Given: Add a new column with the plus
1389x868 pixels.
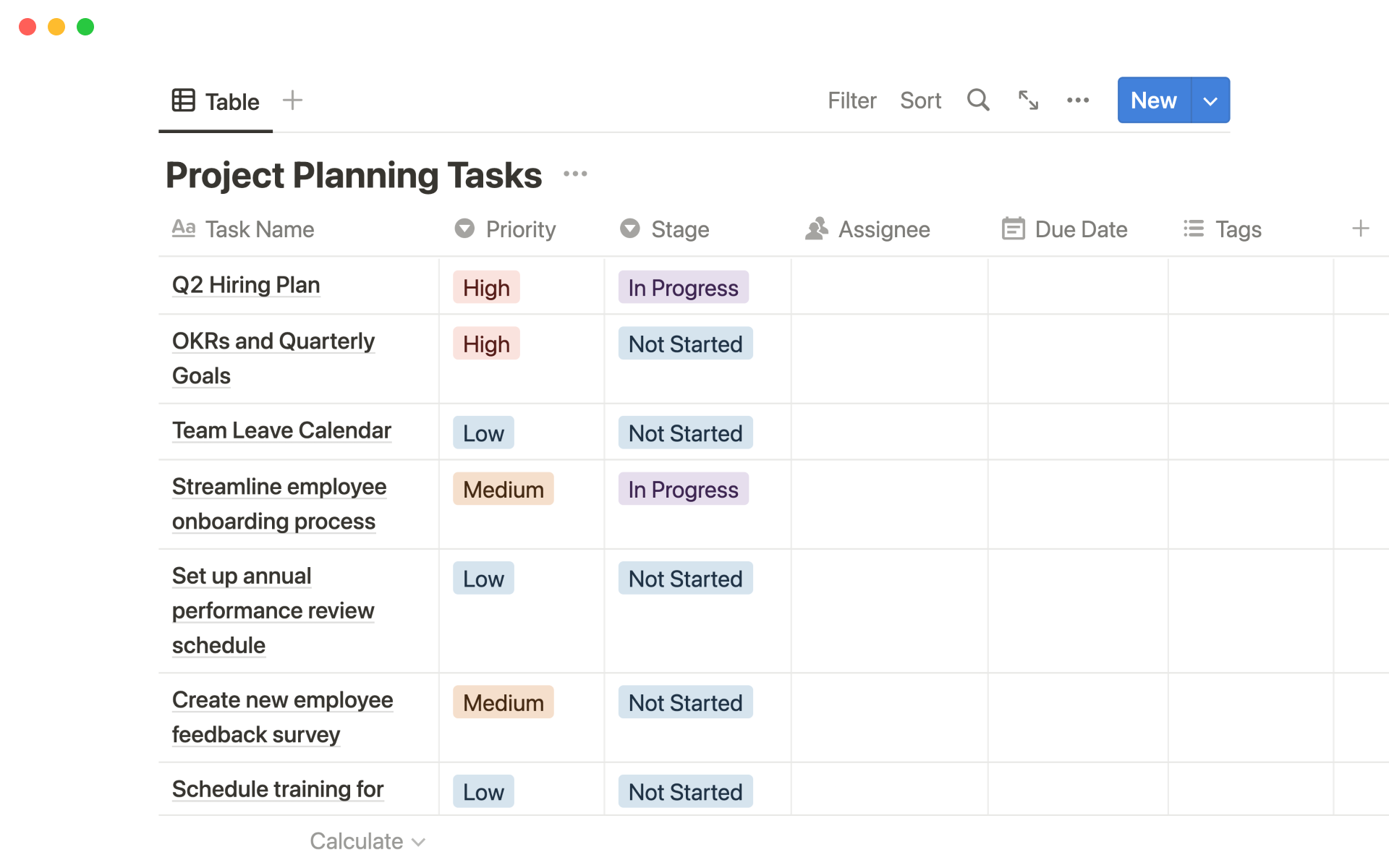Looking at the screenshot, I should pos(1360,229).
